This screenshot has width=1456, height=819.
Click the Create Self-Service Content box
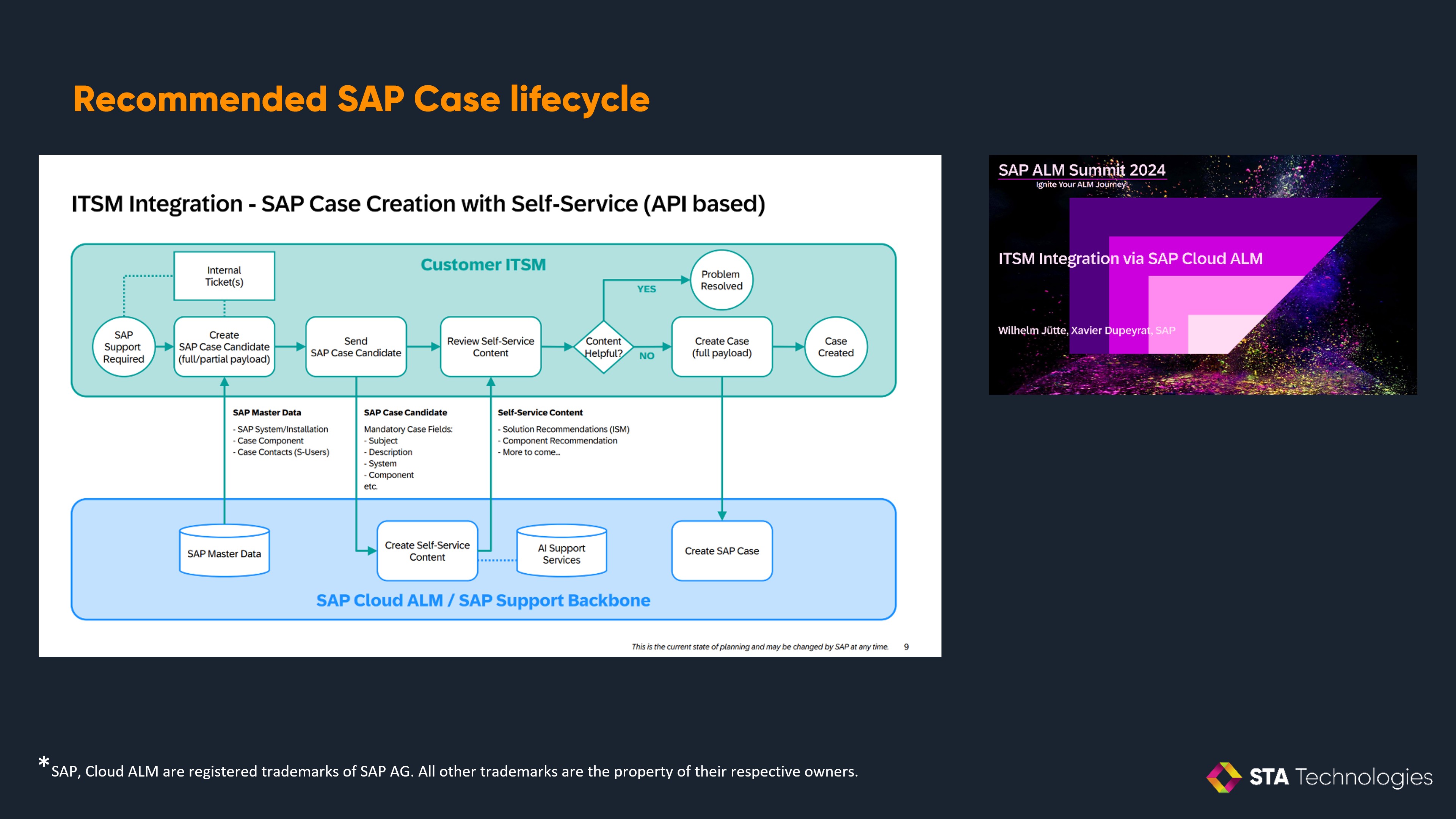coord(427,551)
